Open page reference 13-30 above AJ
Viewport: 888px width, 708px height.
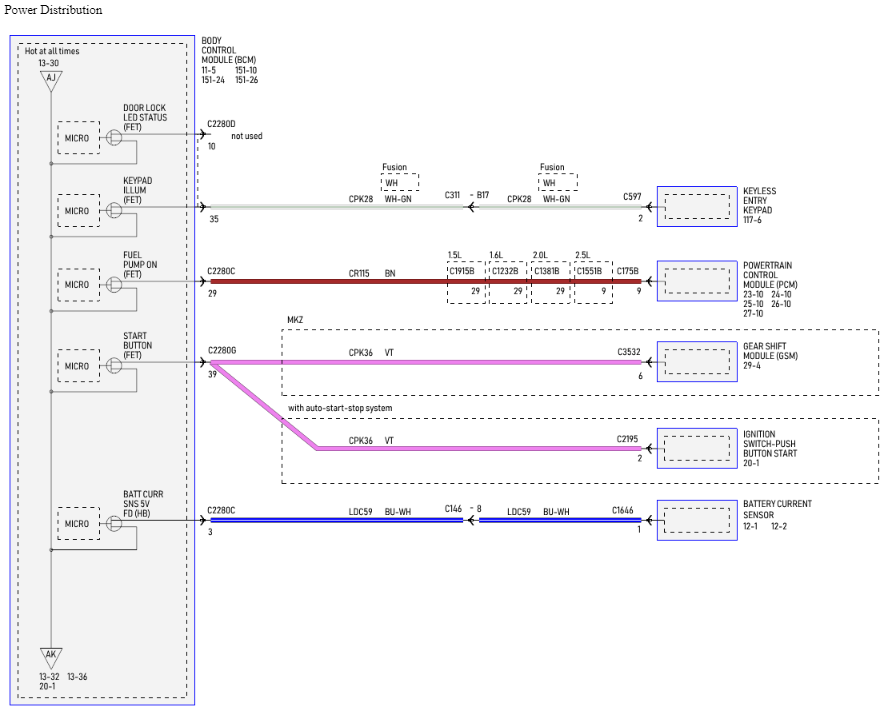point(49,63)
